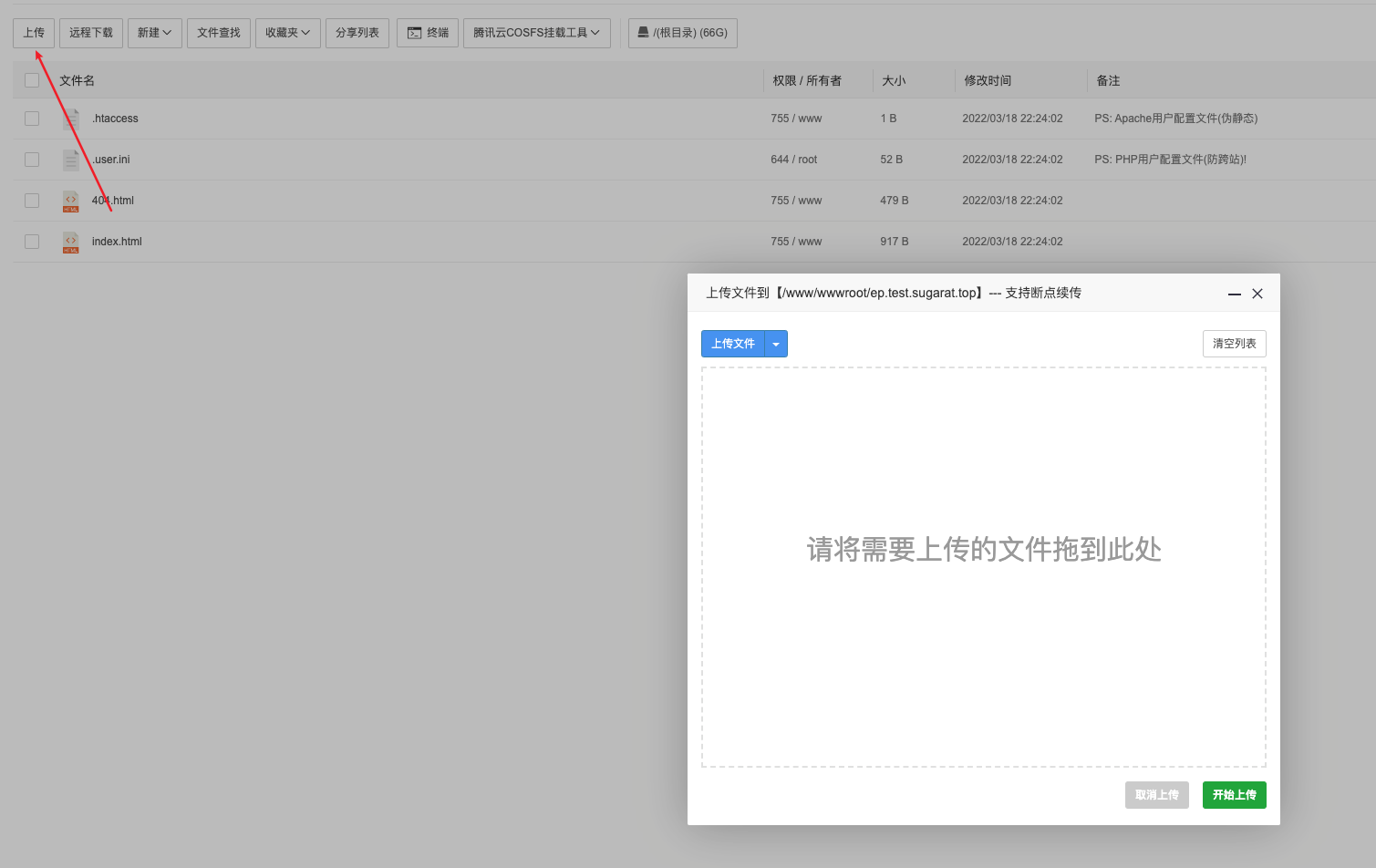Click the 404.html file icon

pos(71,201)
